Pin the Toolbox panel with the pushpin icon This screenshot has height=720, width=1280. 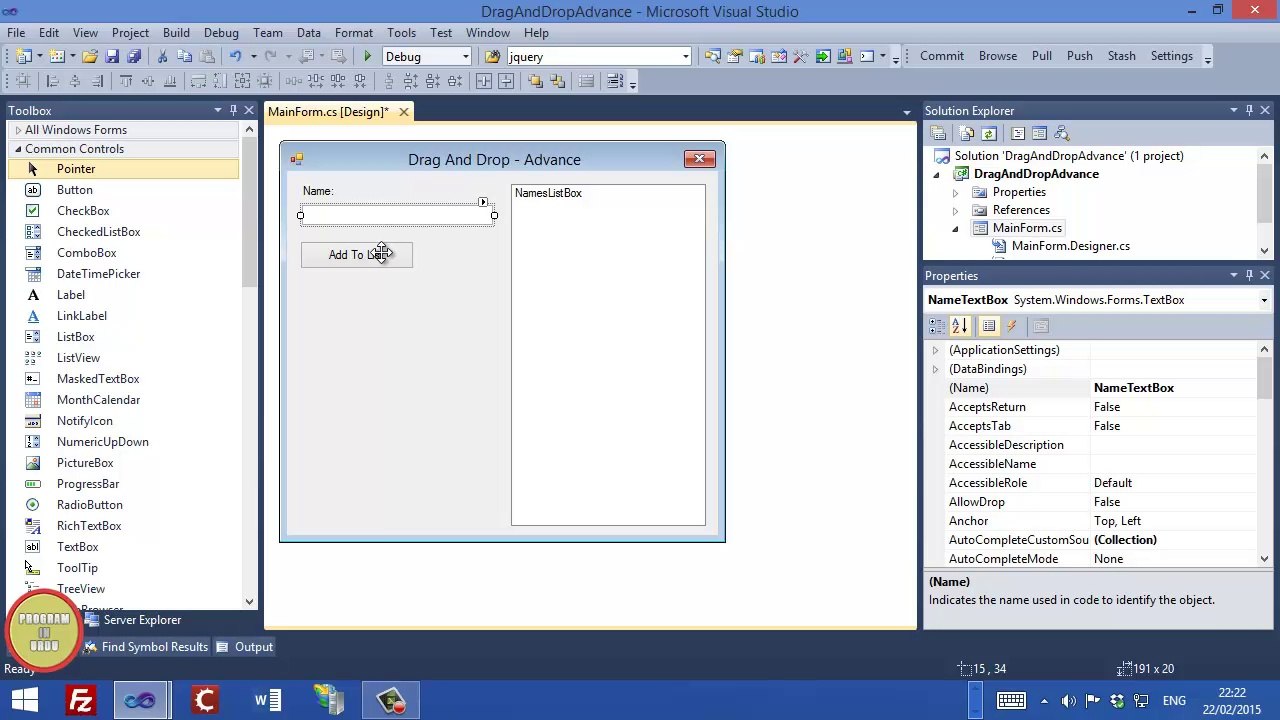233,110
